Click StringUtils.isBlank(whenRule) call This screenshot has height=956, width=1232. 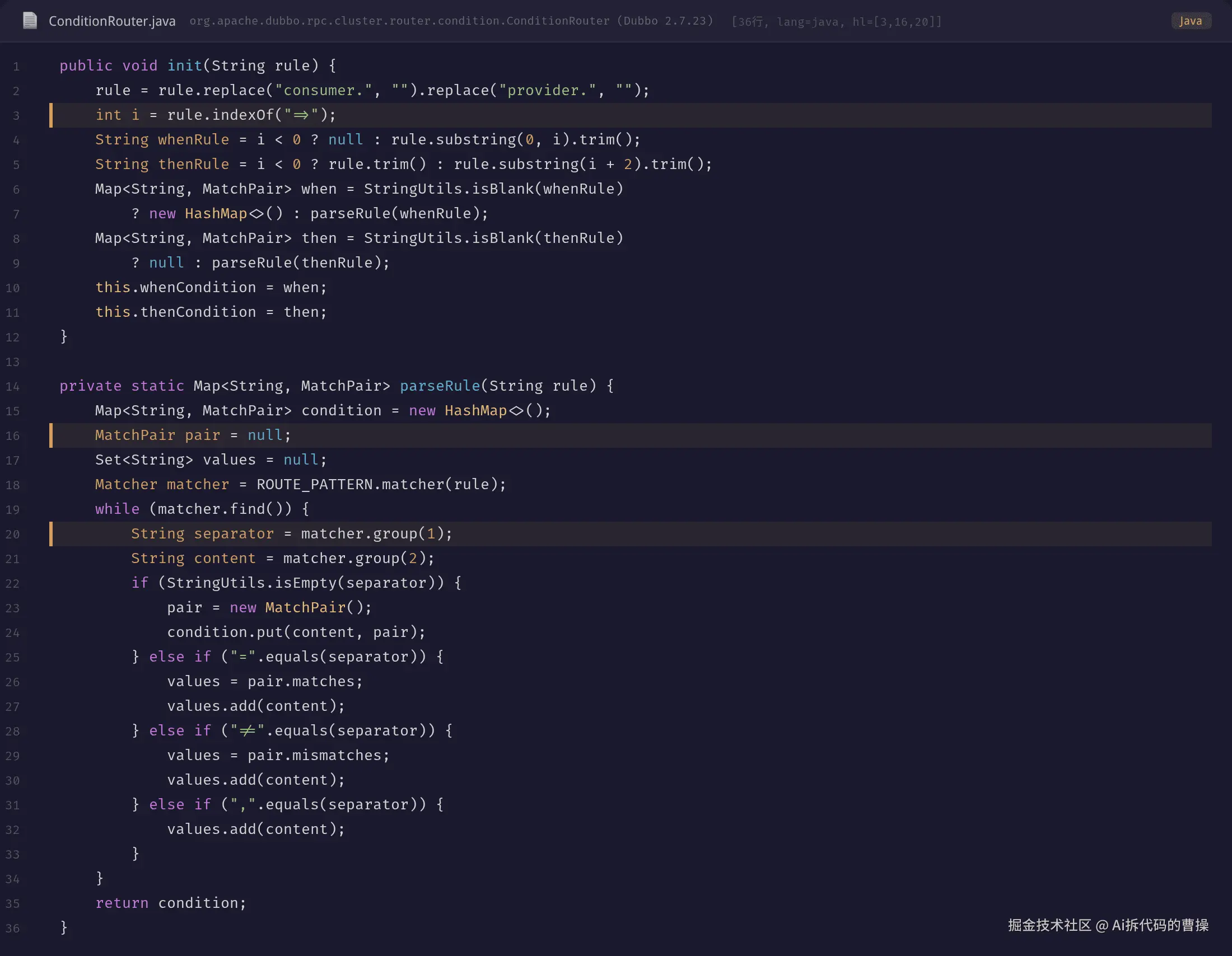tap(493, 189)
